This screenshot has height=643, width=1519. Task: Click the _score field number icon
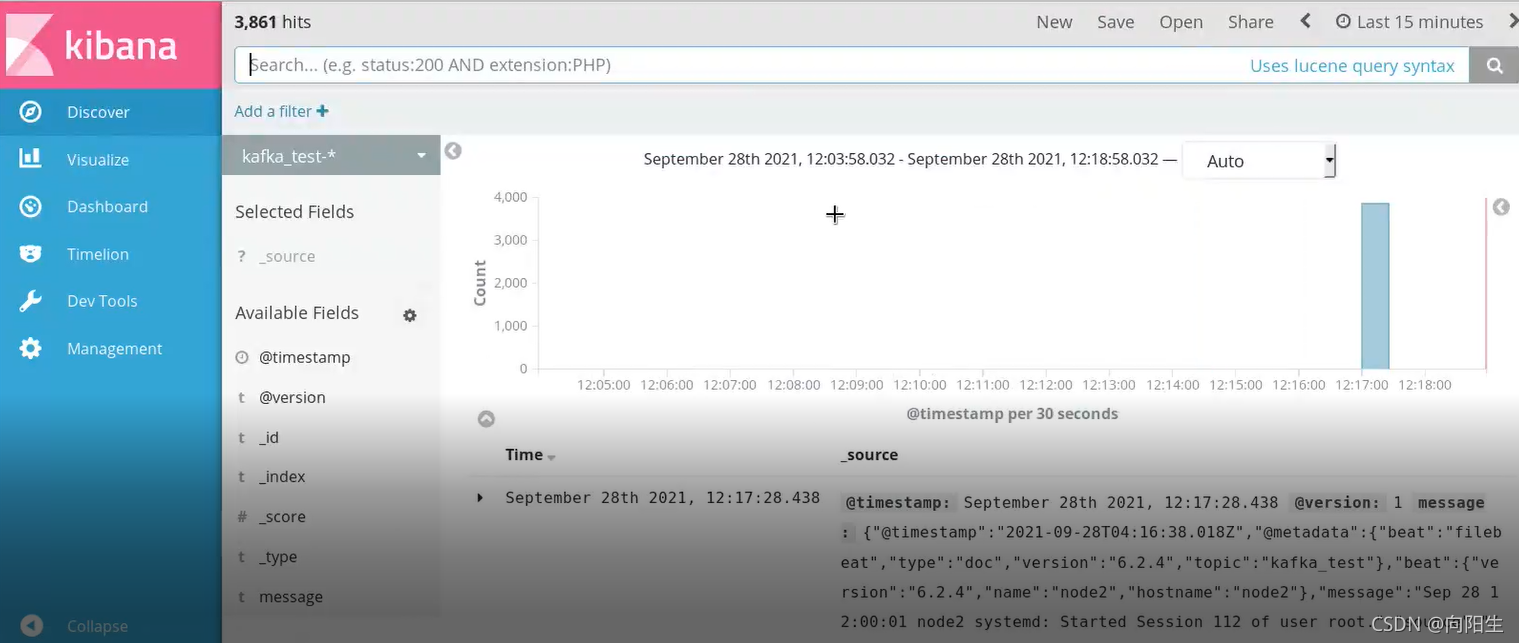click(241, 517)
